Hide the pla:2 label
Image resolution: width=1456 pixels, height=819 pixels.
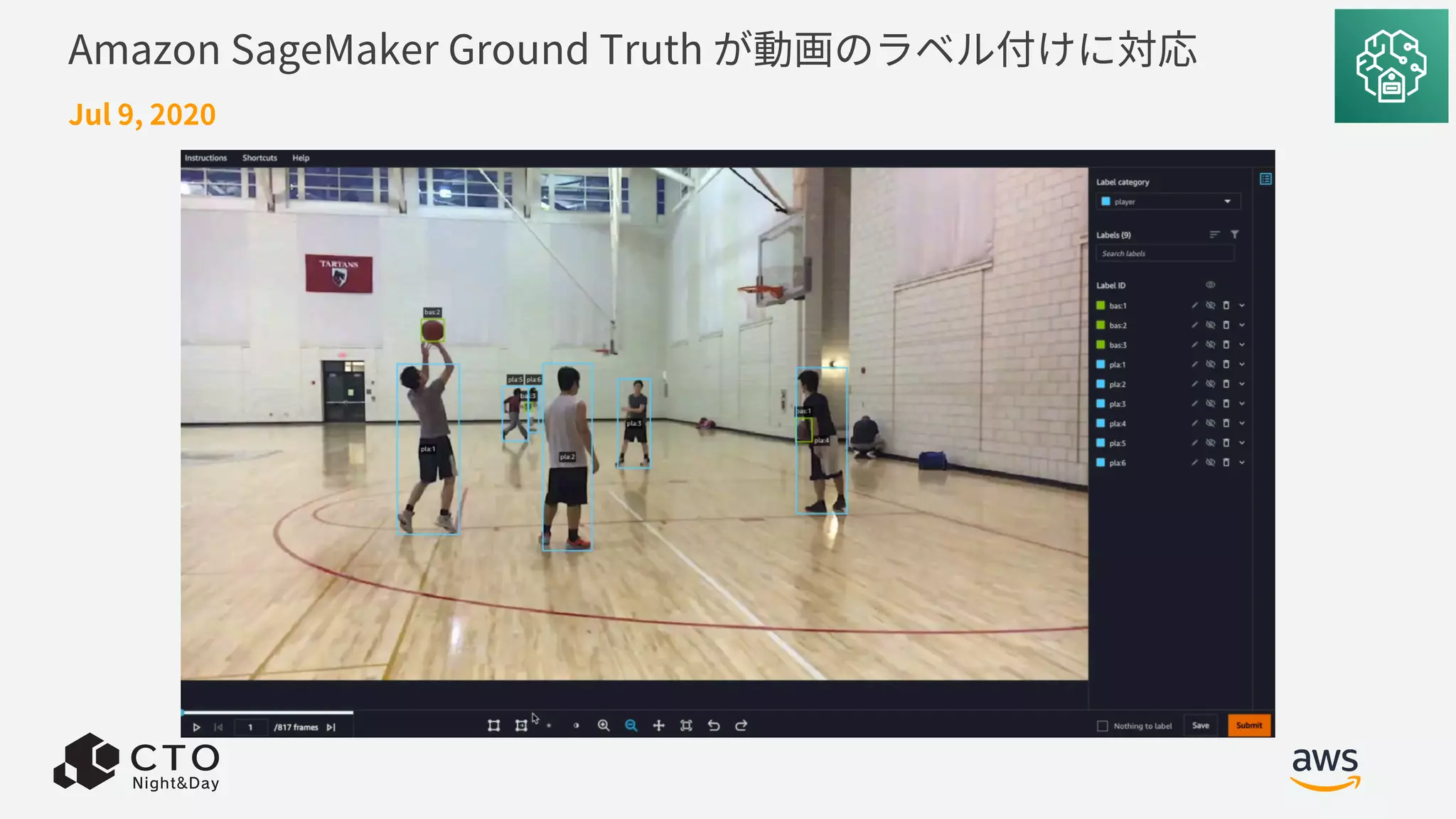(1210, 384)
